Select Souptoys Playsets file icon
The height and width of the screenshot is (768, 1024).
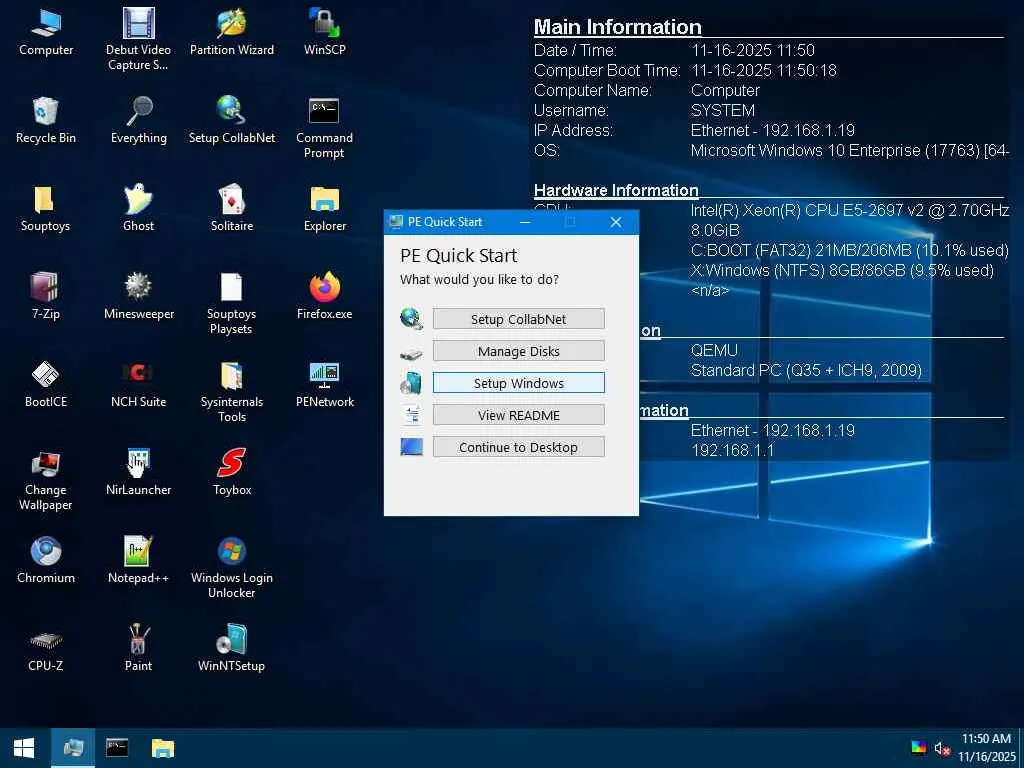pos(232,304)
